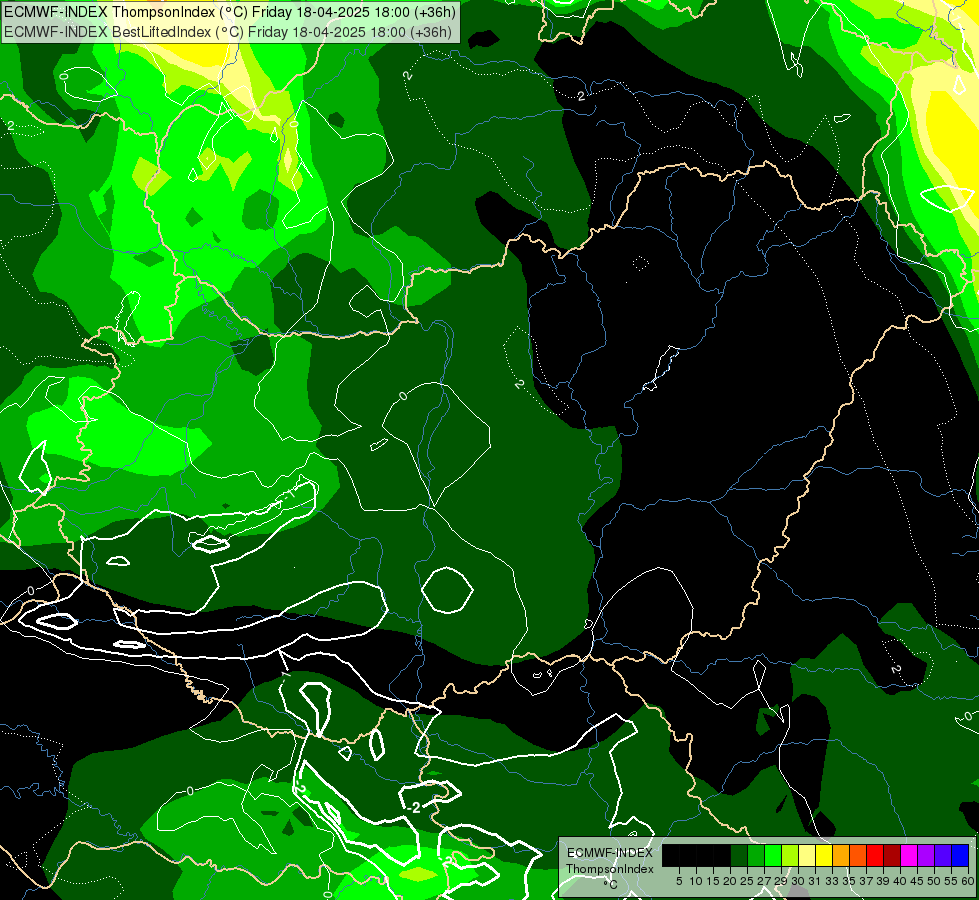Select the purple 45–50 legend swatch

point(926,855)
